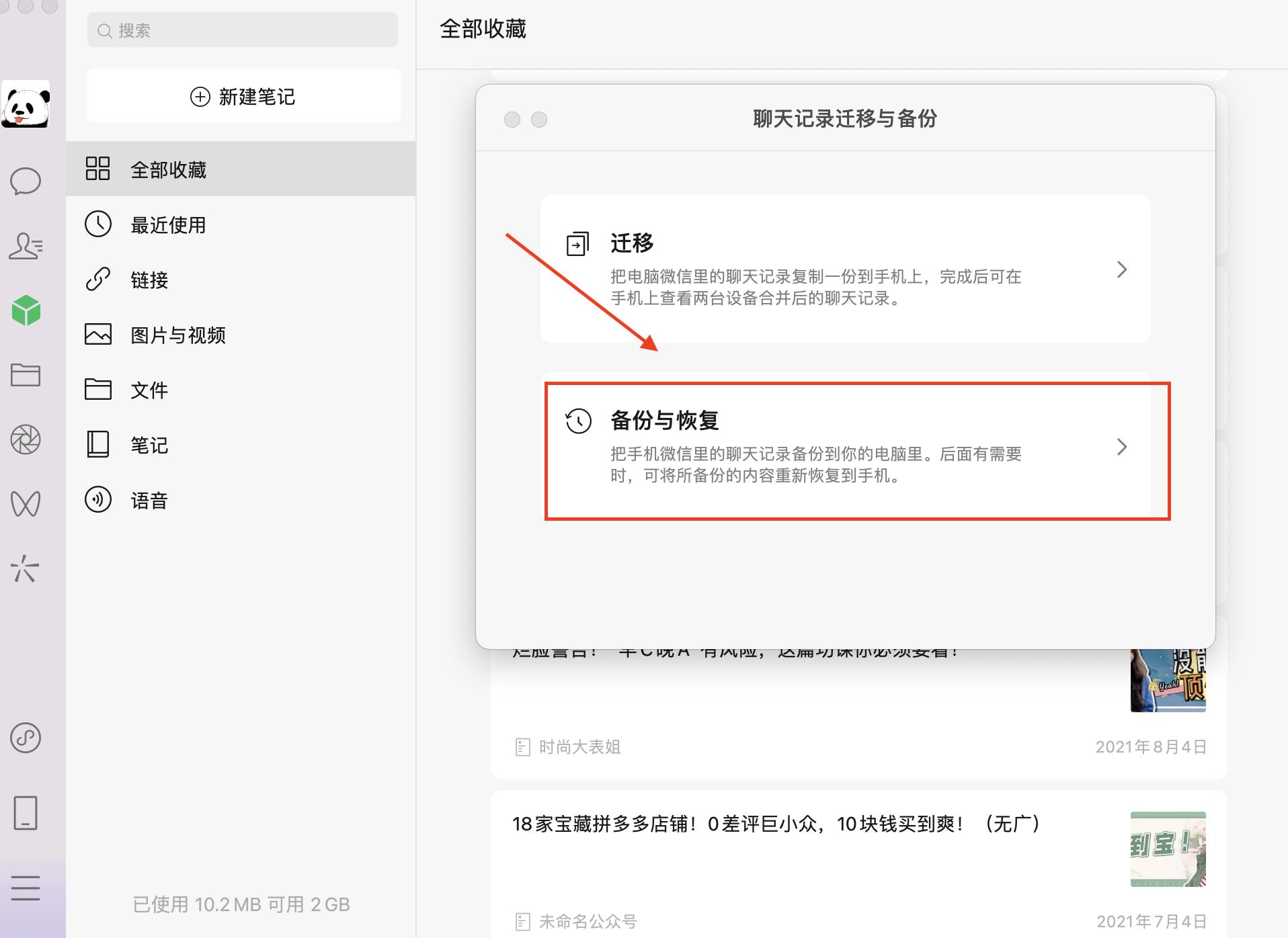Screen dimensions: 1288x938
Task: Select the 图片与视频 category
Action: coord(177,335)
